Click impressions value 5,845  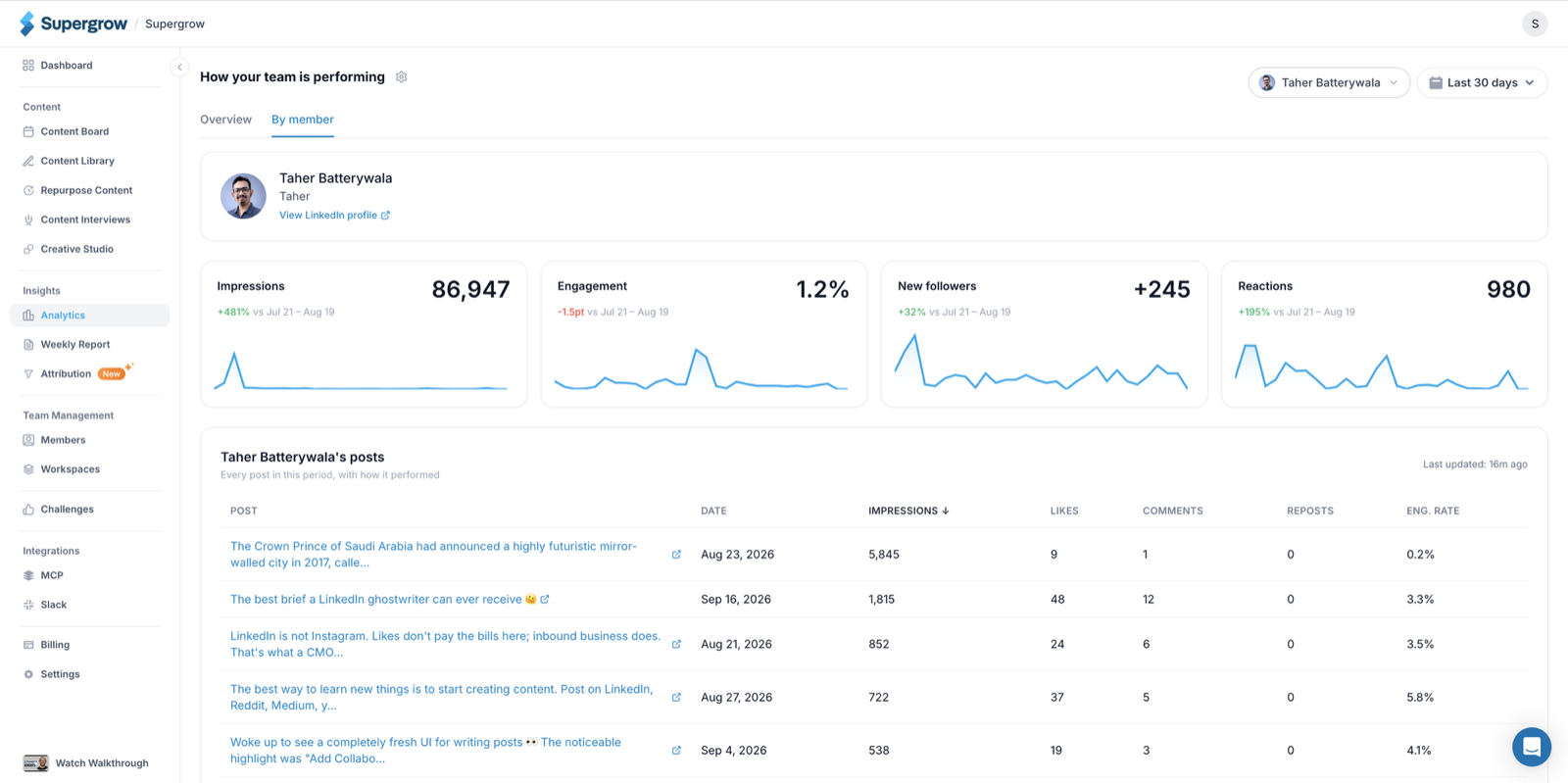(x=884, y=555)
